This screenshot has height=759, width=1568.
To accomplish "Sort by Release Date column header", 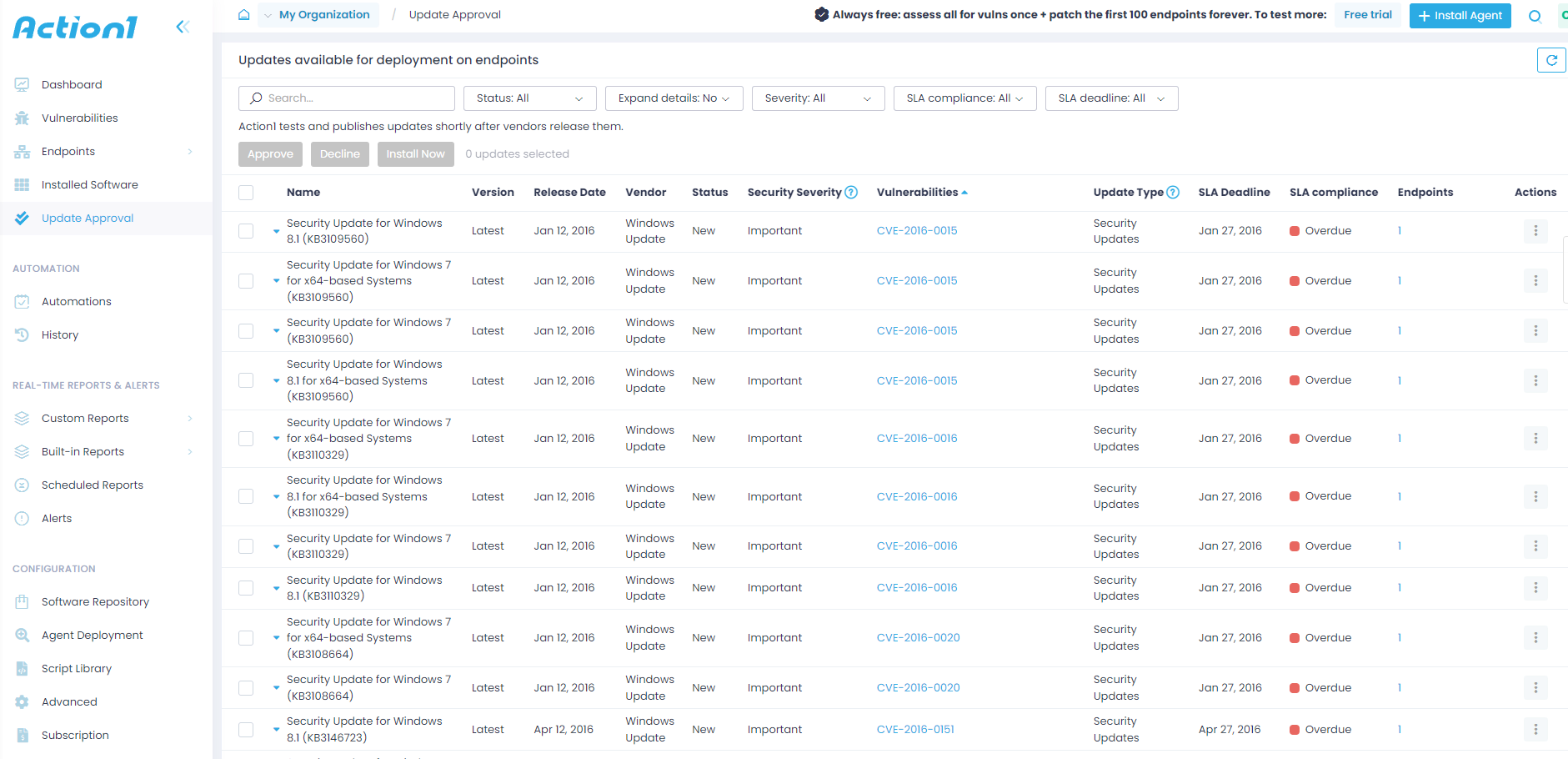I will (569, 193).
